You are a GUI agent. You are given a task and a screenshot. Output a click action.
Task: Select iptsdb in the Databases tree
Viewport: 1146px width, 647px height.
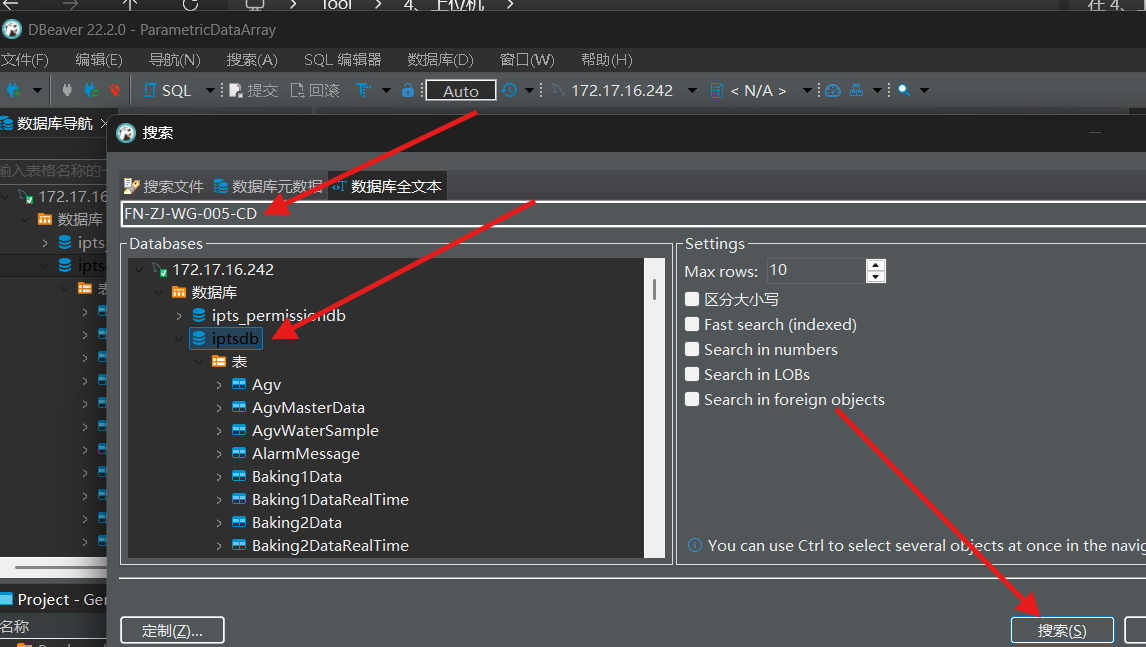(226, 338)
